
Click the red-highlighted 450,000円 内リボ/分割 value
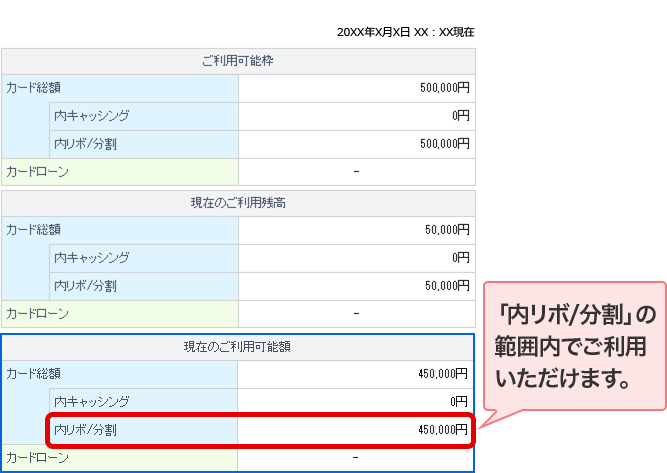(x=444, y=430)
